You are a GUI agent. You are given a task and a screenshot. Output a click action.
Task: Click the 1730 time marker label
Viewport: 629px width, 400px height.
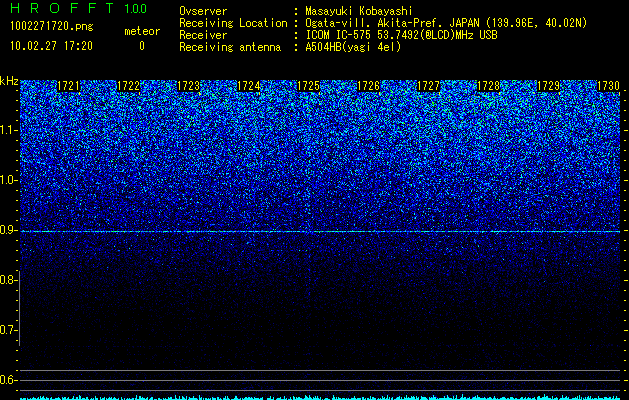click(609, 86)
